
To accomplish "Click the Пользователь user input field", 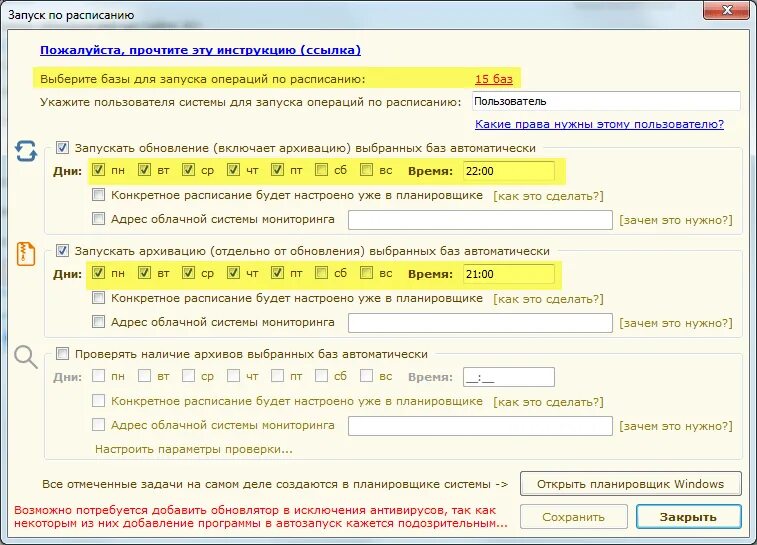I will (606, 101).
